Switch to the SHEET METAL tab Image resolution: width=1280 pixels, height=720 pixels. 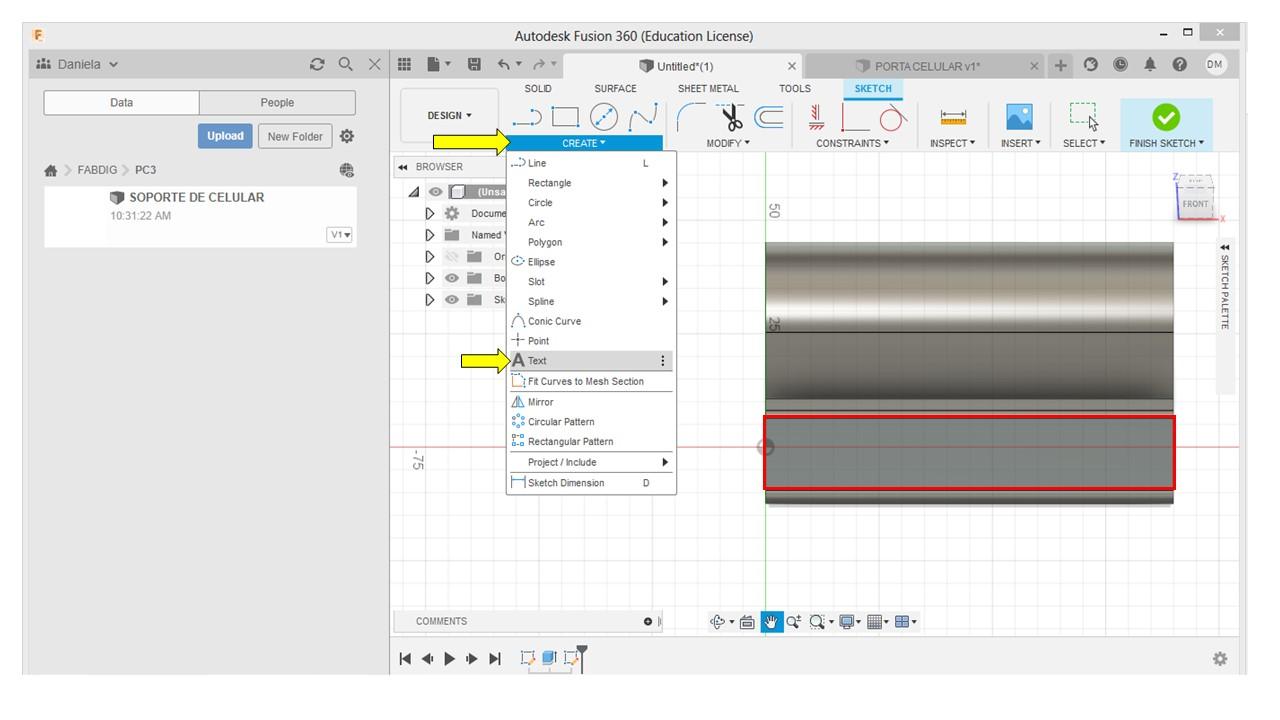[x=708, y=89]
